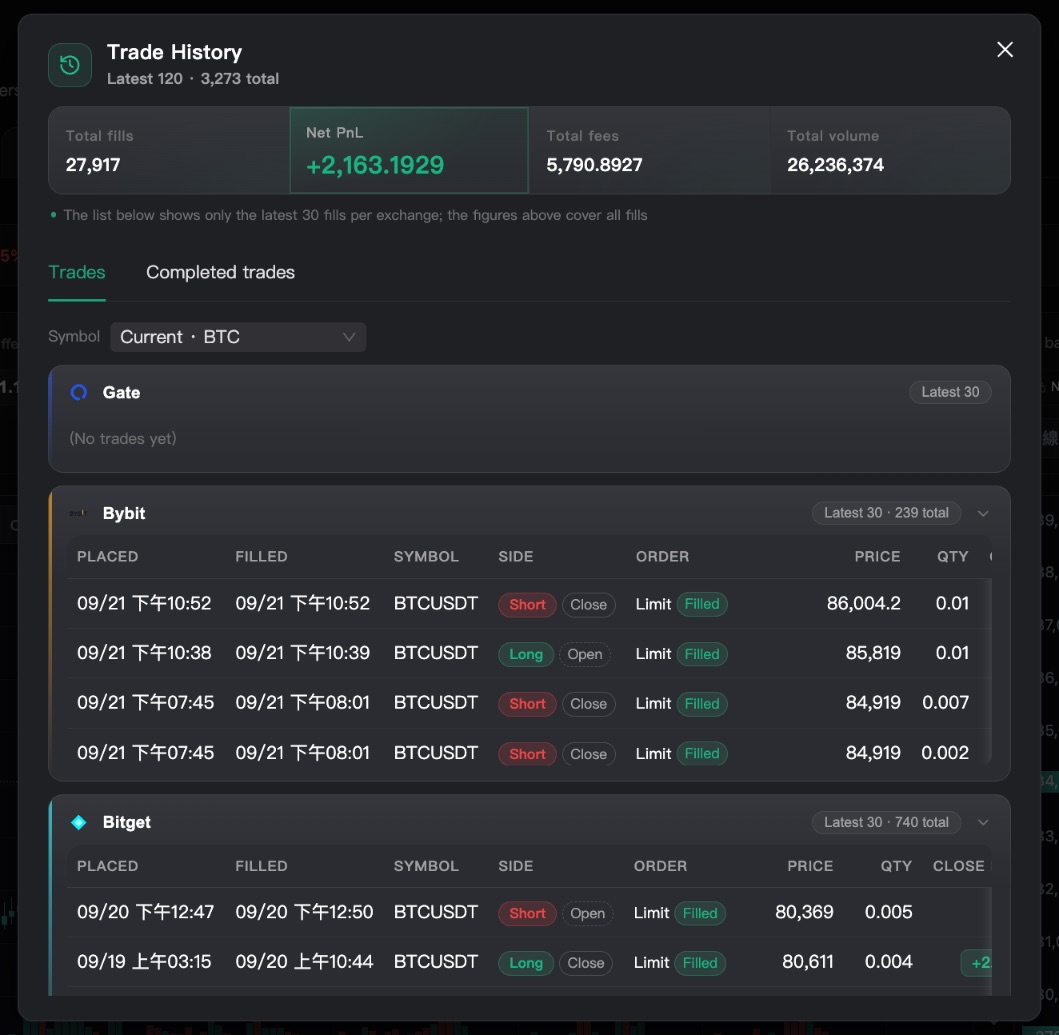This screenshot has height=1035, width=1059.
Task: Click the Gate "(No trades yet)" message
Action: [123, 438]
